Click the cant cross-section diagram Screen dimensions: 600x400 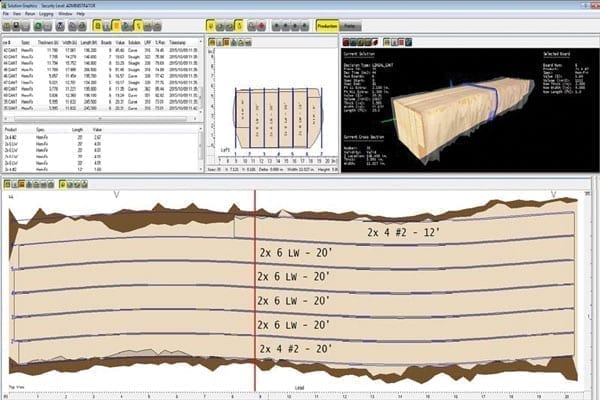[x=277, y=118]
